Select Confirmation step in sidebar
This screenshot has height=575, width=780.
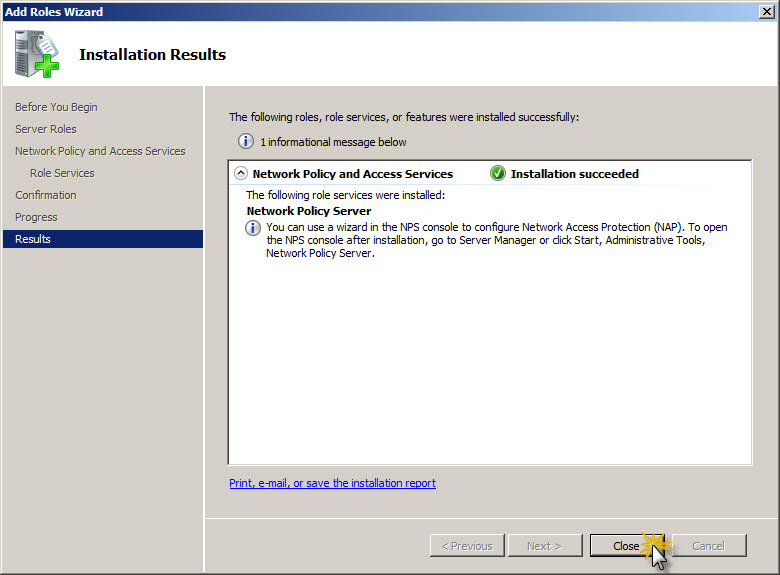coord(46,195)
